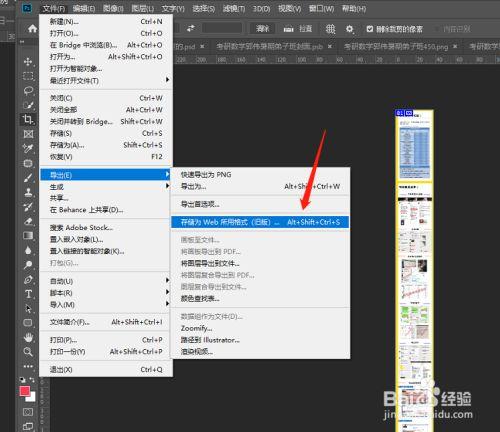The height and width of the screenshot is (432, 500).
Task: Expand the 生成 submenu
Action: (106, 187)
